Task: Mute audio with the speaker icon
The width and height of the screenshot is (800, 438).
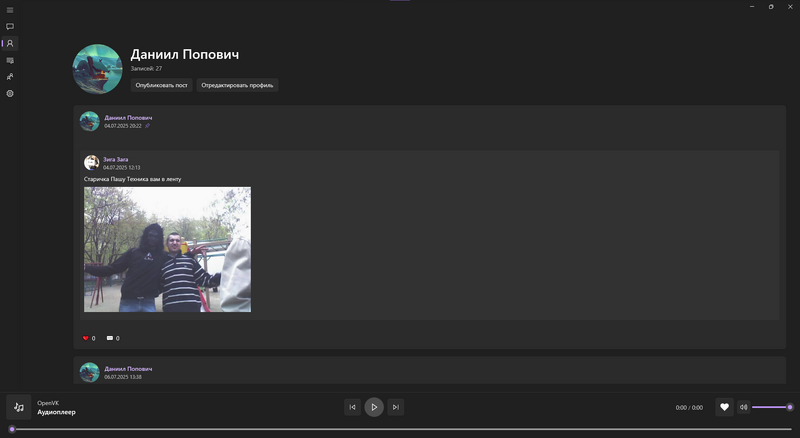Action: coord(743,407)
